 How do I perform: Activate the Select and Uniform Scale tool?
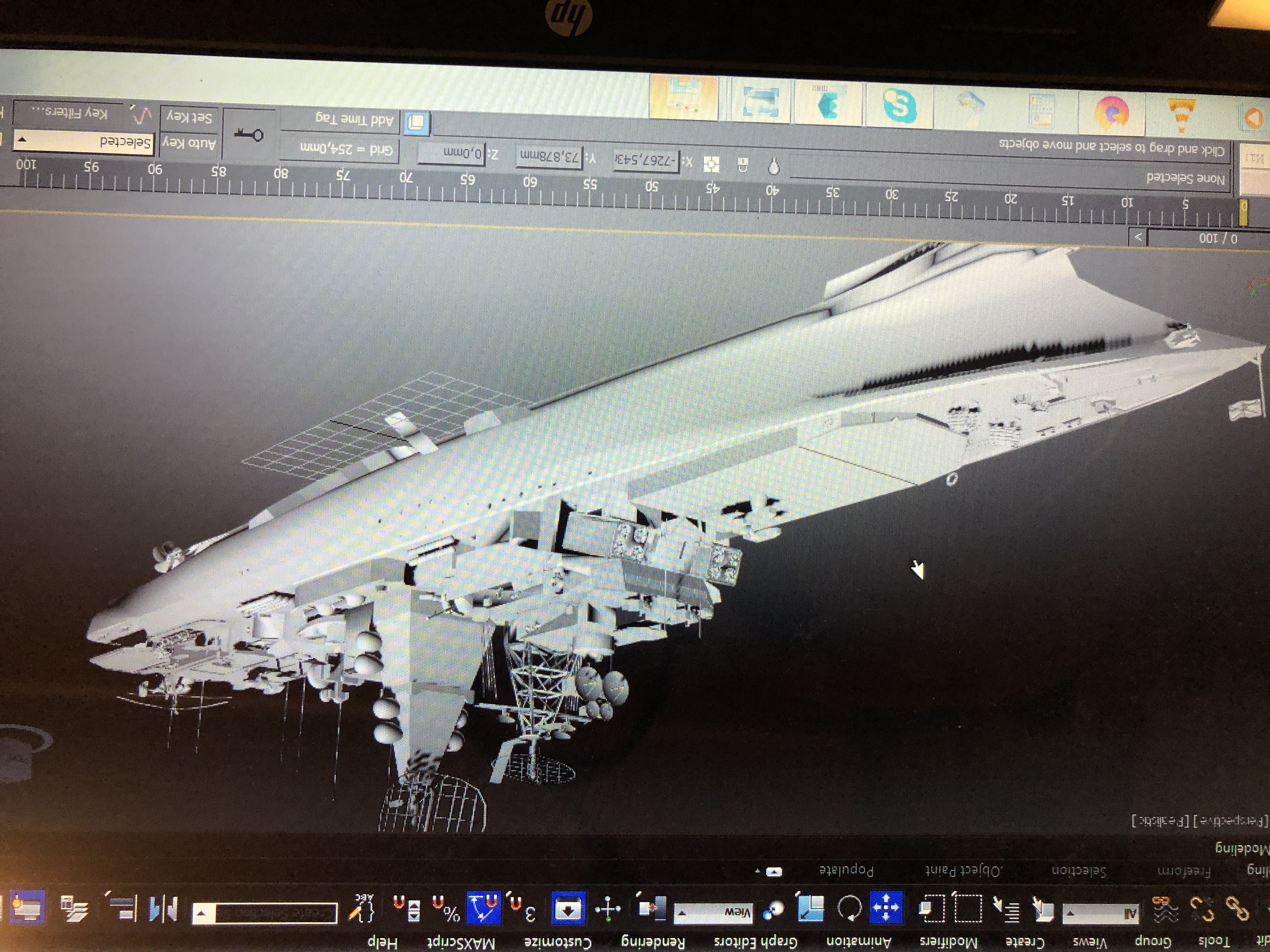coord(811,909)
